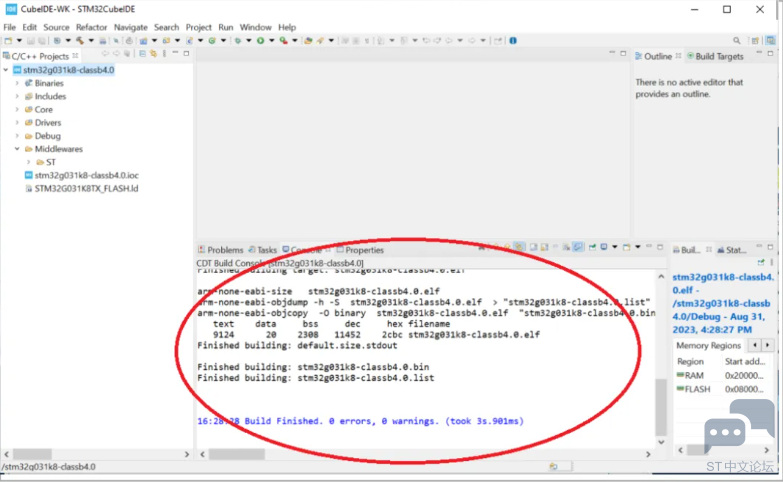The height and width of the screenshot is (482, 783).
Task: Open the Window menu
Action: pos(256,27)
